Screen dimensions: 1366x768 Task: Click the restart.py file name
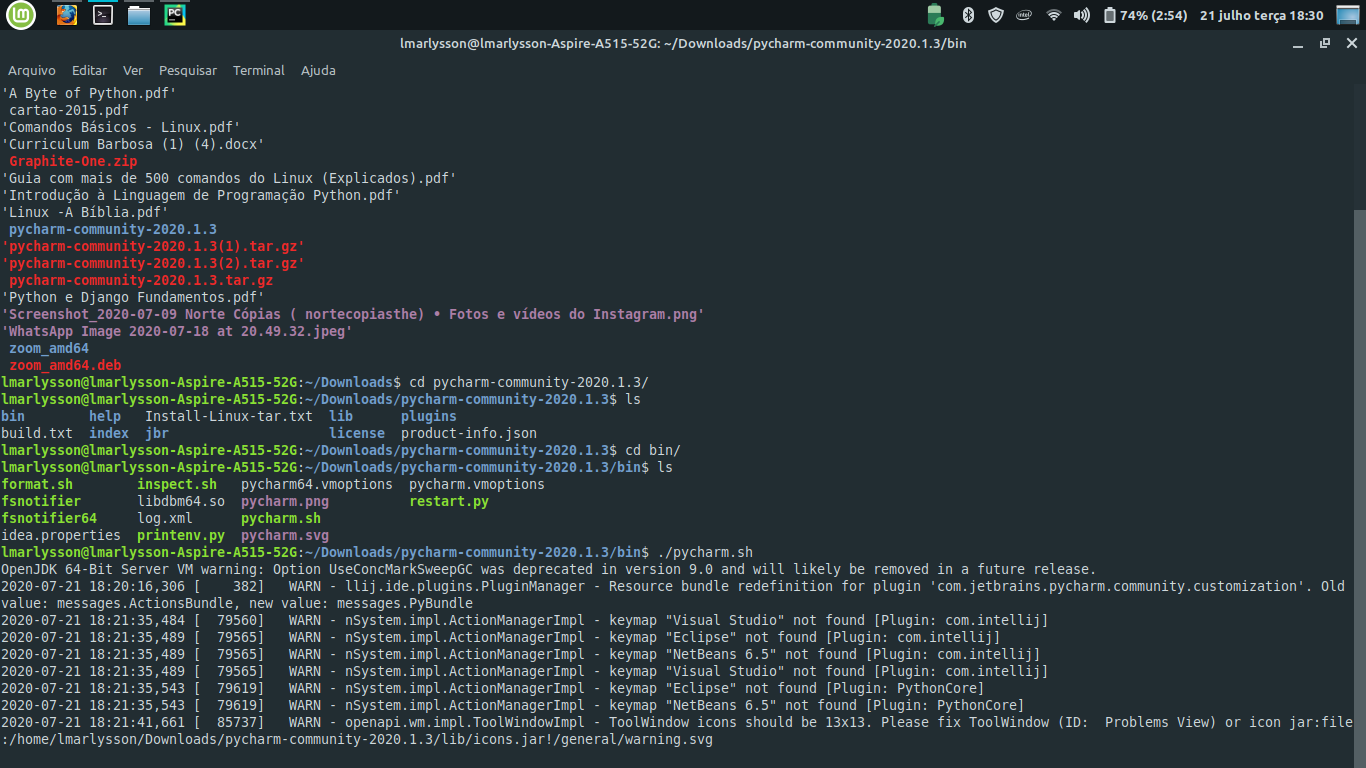[x=449, y=501]
